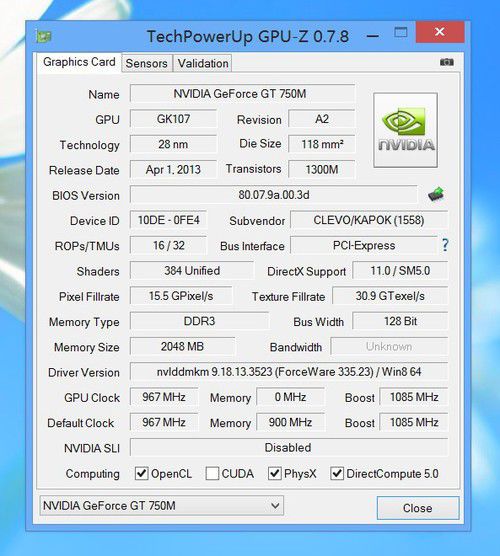Screen dimensions: 500x556
Task: Click the BIOS Version field
Action: pos(274,195)
